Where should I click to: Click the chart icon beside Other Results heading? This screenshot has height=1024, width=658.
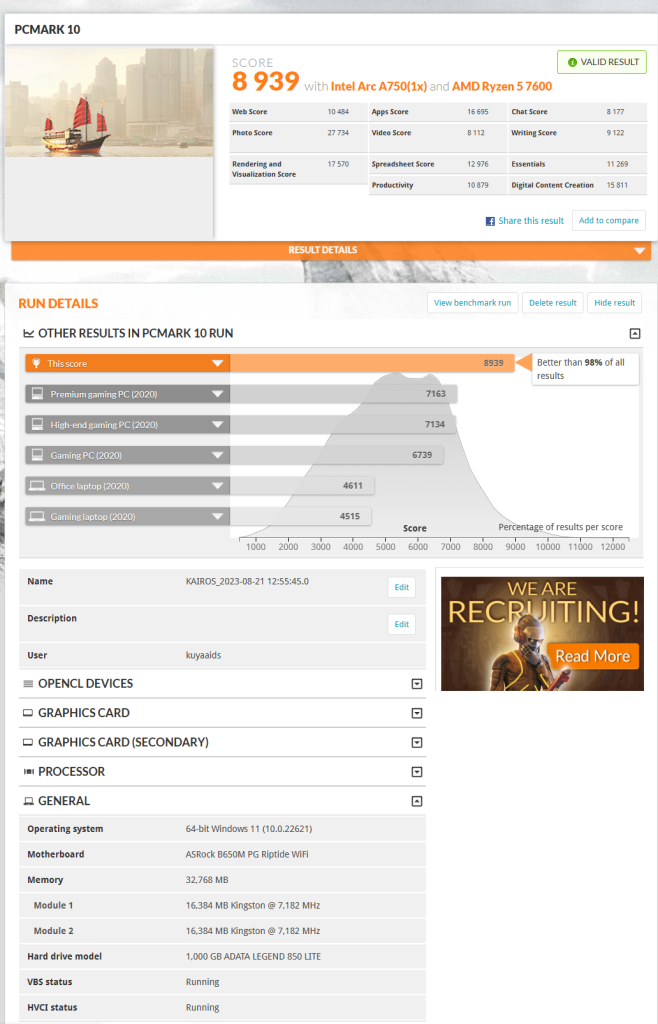pyautogui.click(x=29, y=334)
